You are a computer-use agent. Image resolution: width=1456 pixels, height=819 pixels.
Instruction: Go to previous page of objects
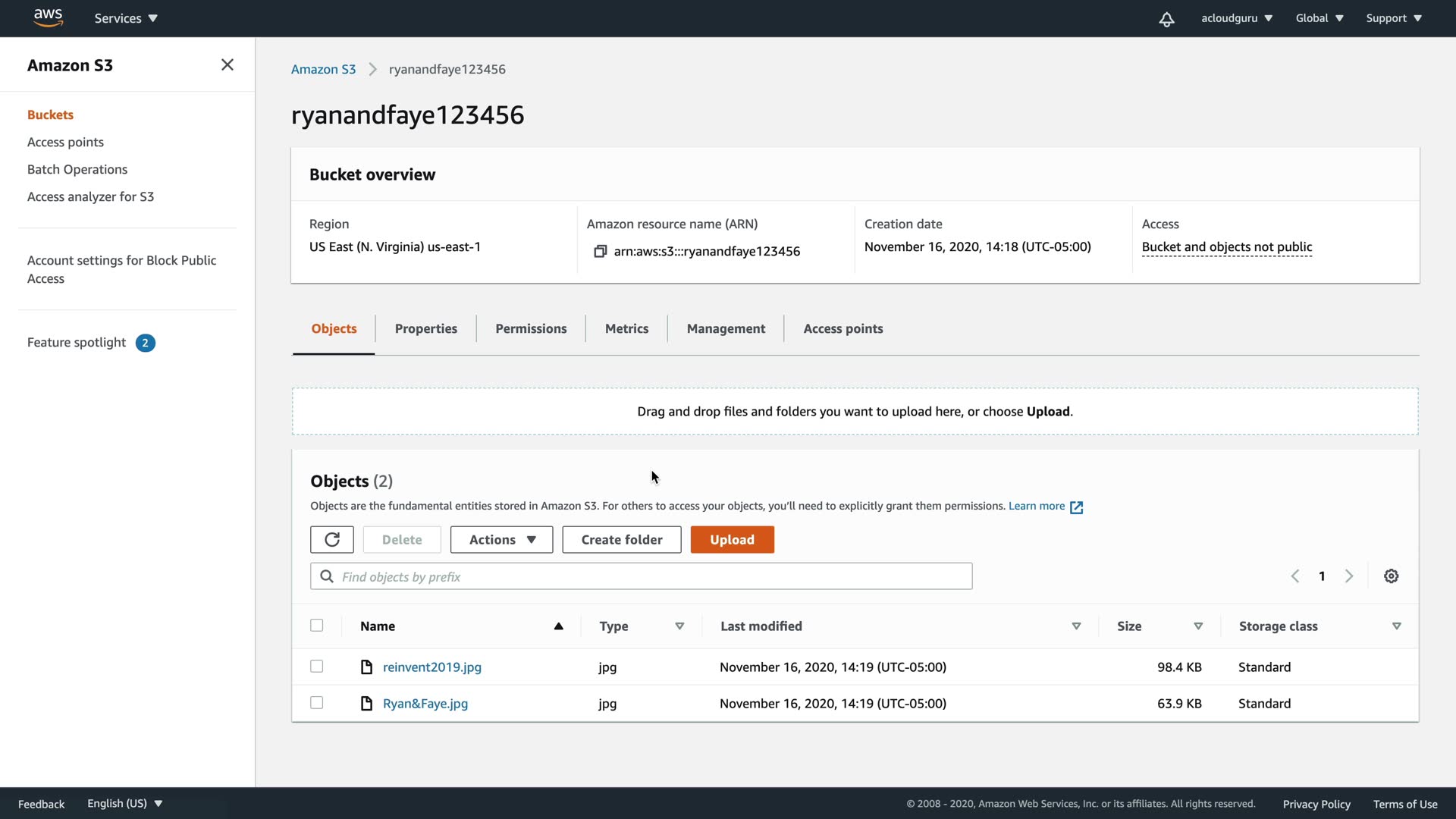click(1295, 576)
